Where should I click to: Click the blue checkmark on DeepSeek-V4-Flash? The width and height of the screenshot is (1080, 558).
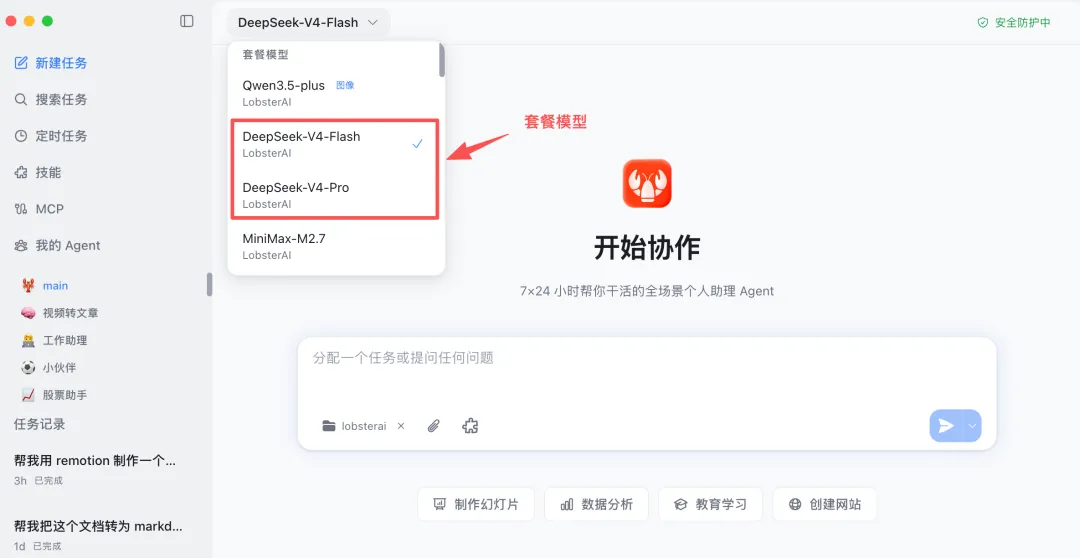[417, 144]
